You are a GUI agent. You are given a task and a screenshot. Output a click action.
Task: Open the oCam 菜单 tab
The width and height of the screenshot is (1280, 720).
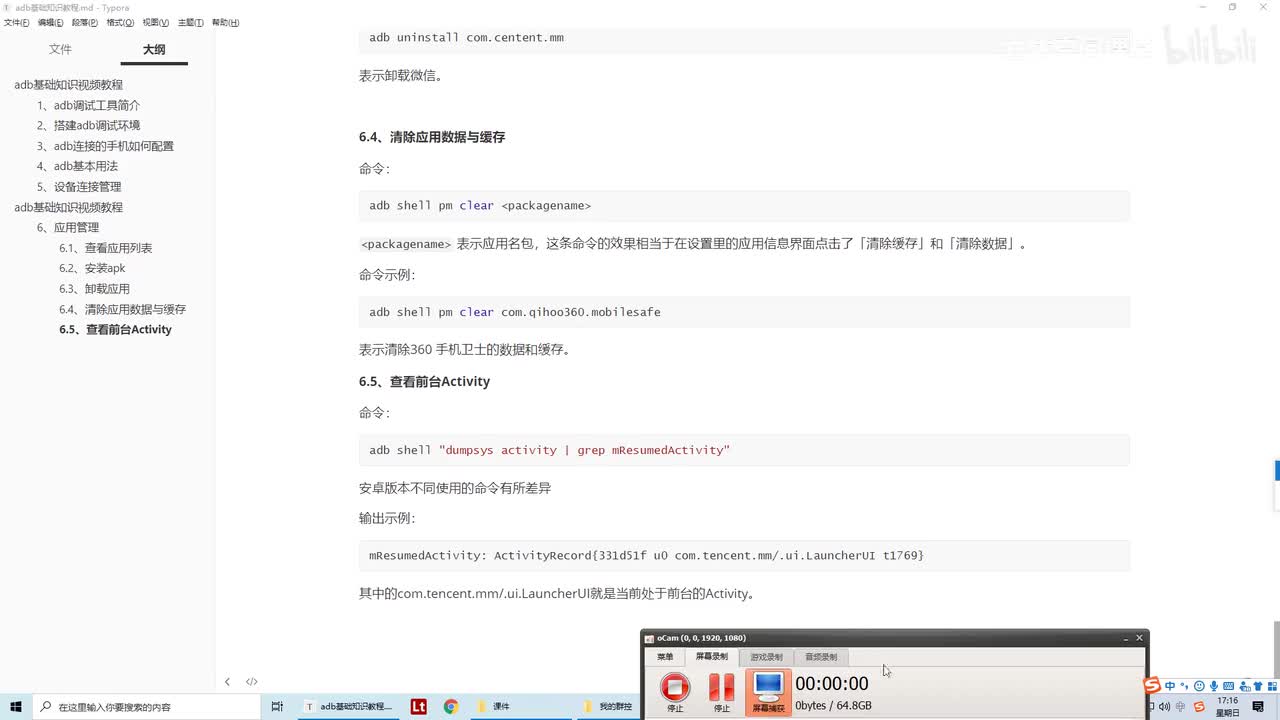tap(665, 657)
